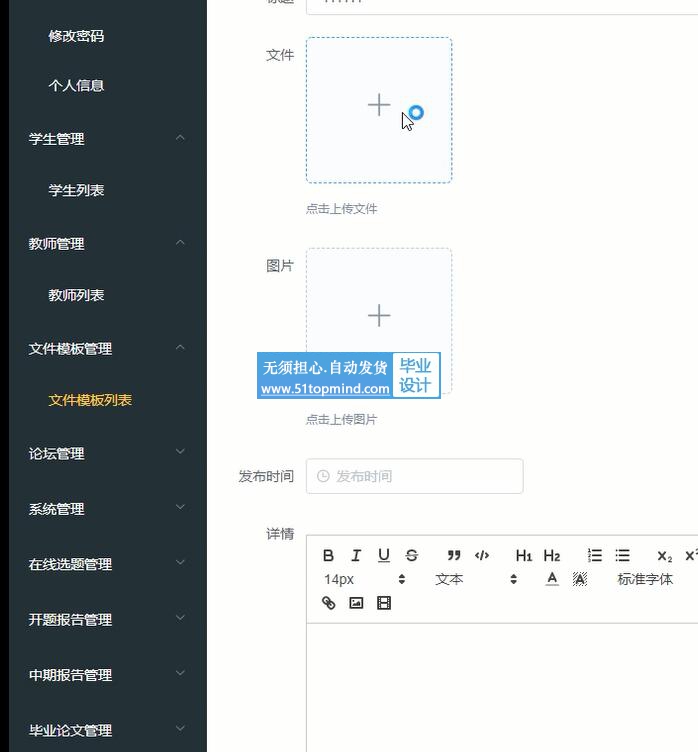Toggle subscript formatting

click(664, 556)
